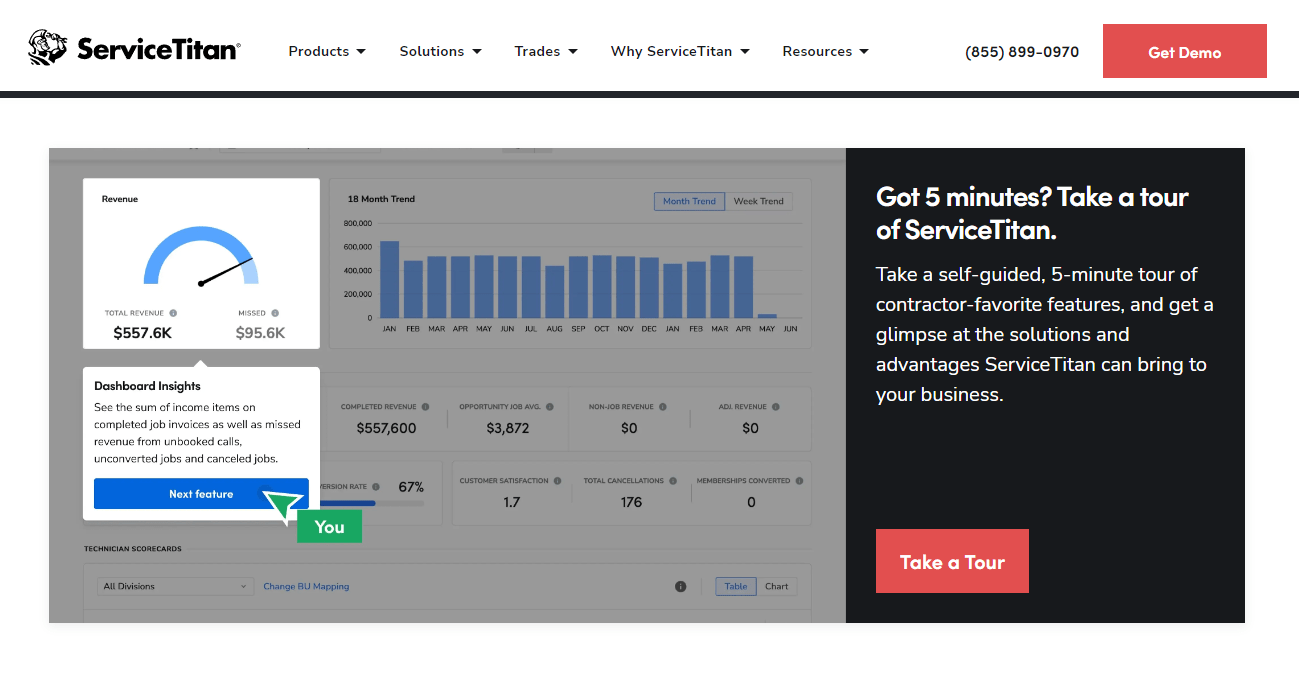Select the Chart view tab
Screen dimensions: 1299x695
click(777, 586)
